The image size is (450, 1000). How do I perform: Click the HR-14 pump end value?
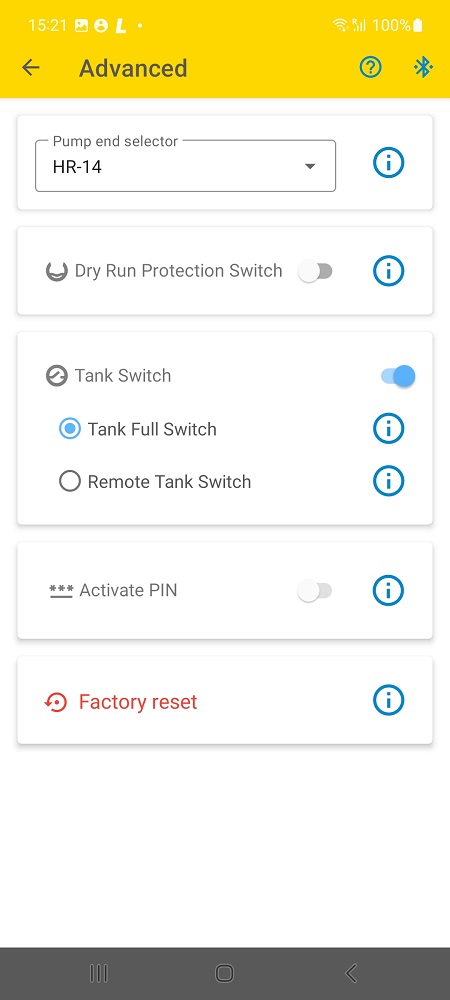tap(77, 168)
